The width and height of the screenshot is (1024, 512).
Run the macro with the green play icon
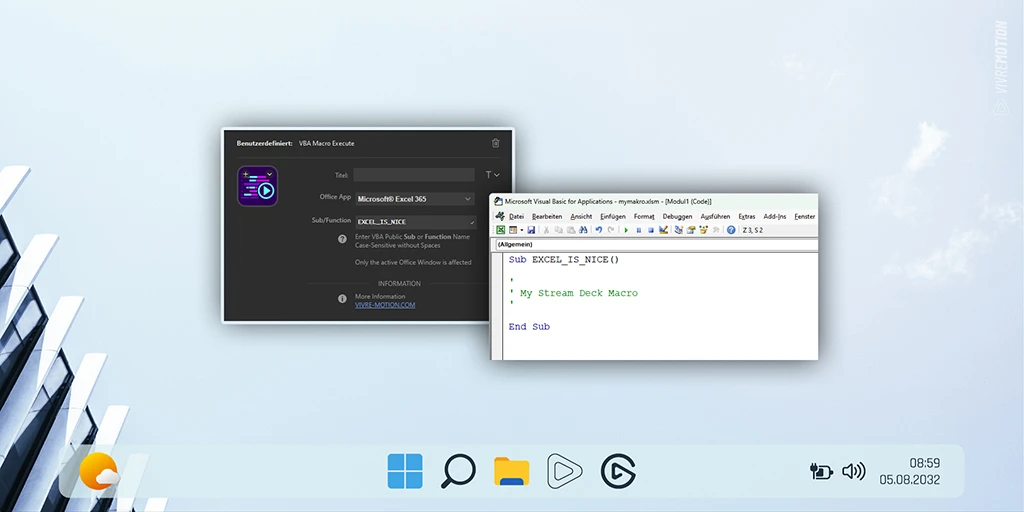626,230
